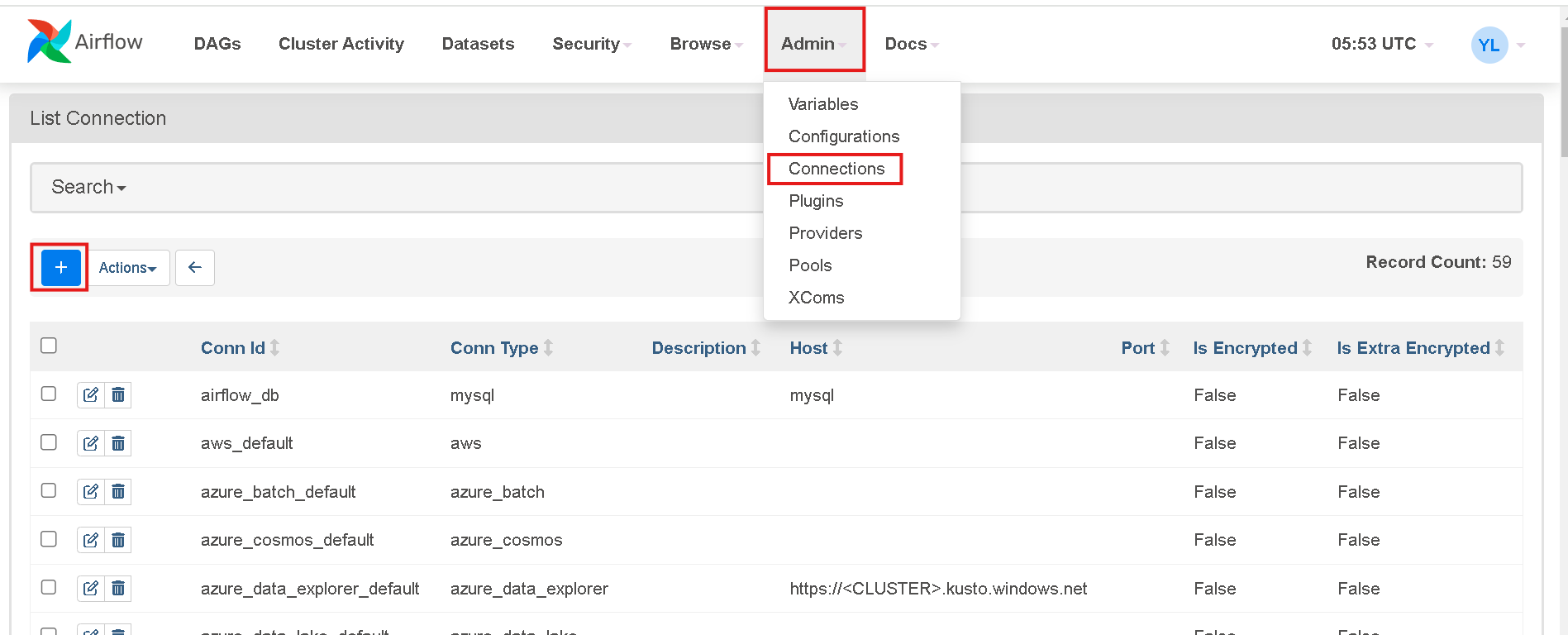Go to the DAGs page
Viewport: 1568px width, 635px height.
click(217, 44)
